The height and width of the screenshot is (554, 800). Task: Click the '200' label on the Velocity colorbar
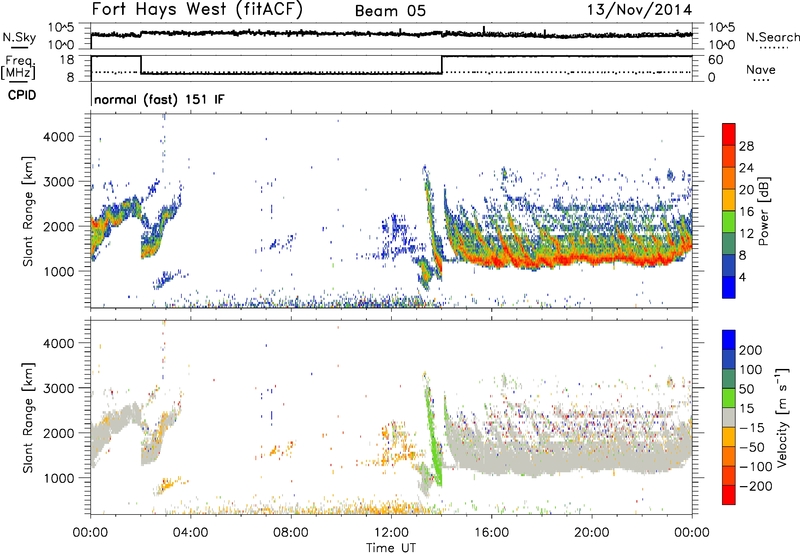tap(750, 350)
